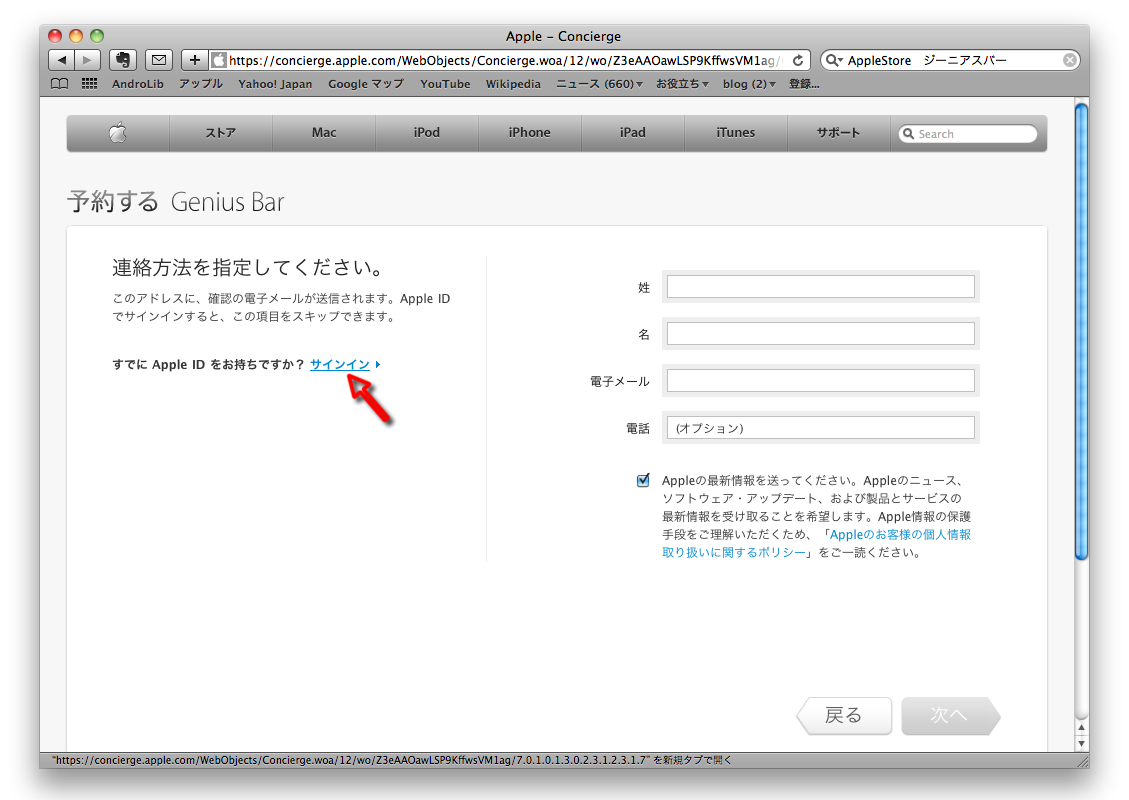The image size is (1129, 800).
Task: Click the 電子メール input field
Action: tap(821, 380)
